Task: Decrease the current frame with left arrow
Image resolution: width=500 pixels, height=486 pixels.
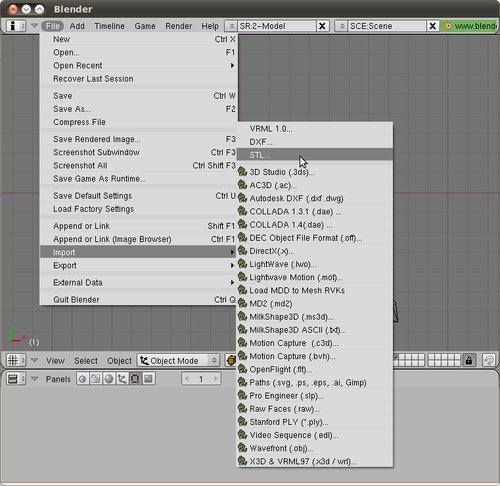Action: pyautogui.click(x=187, y=379)
